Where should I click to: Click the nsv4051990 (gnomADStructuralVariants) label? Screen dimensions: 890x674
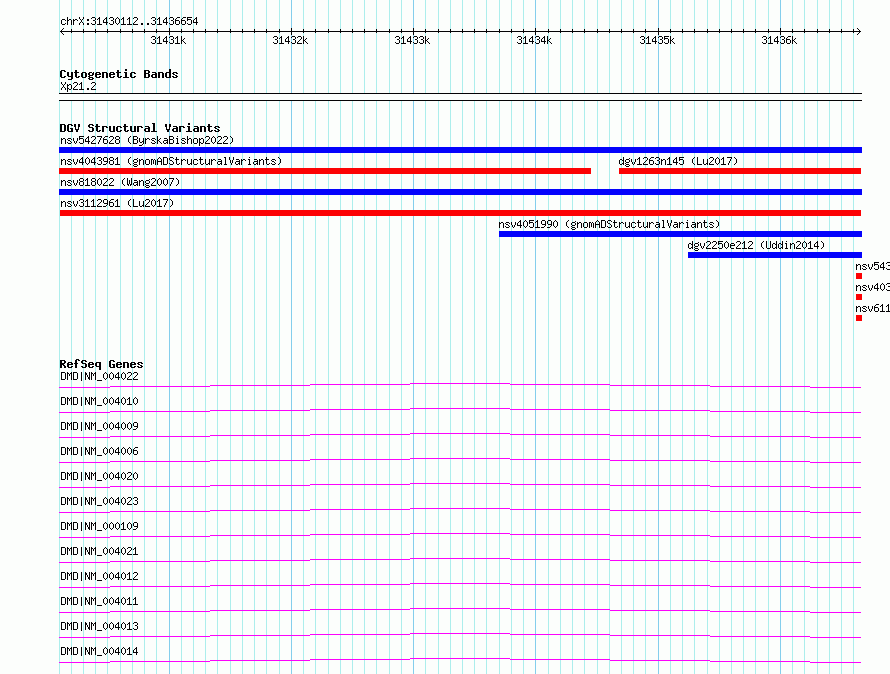(609, 224)
